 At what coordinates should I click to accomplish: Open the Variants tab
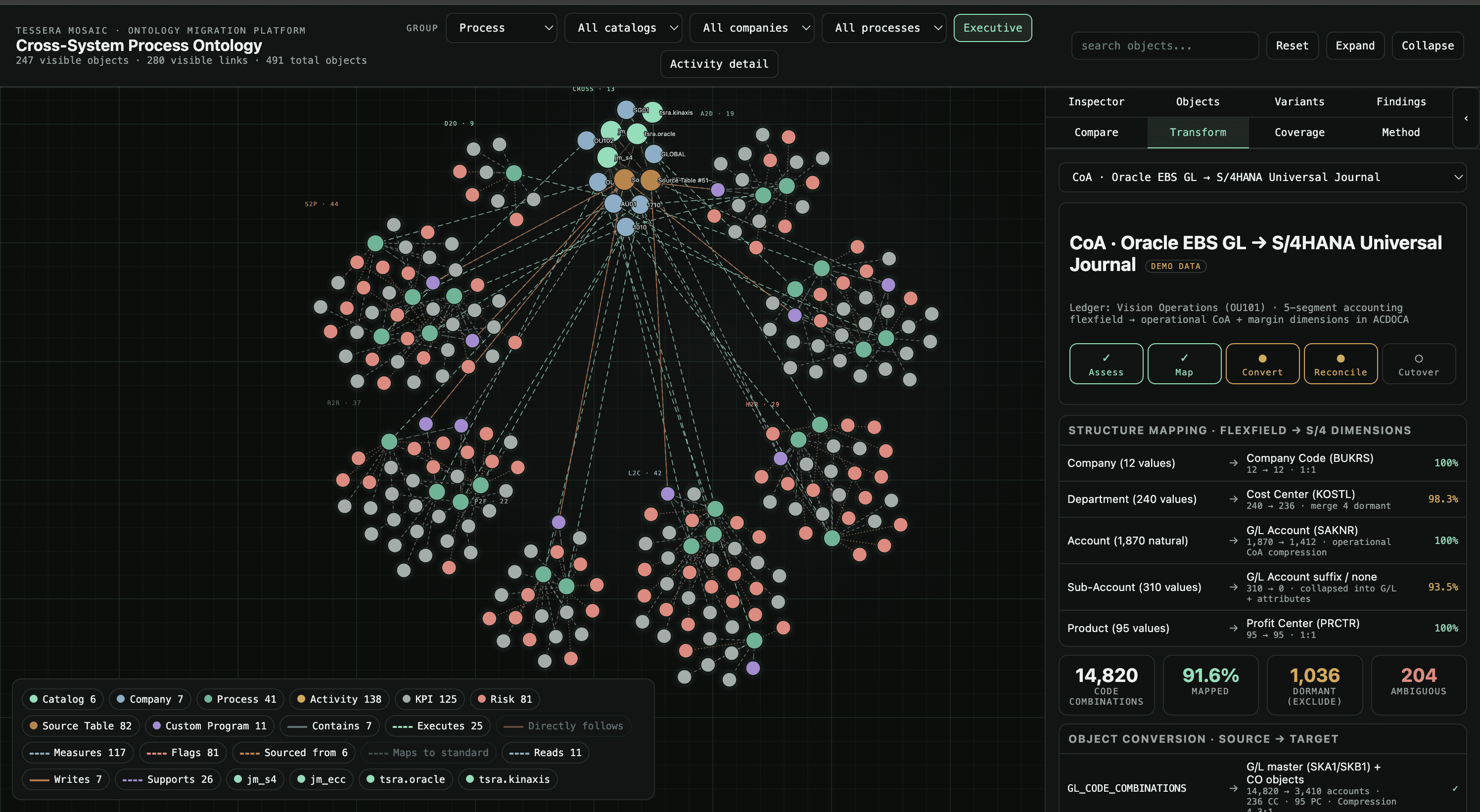click(x=1299, y=102)
